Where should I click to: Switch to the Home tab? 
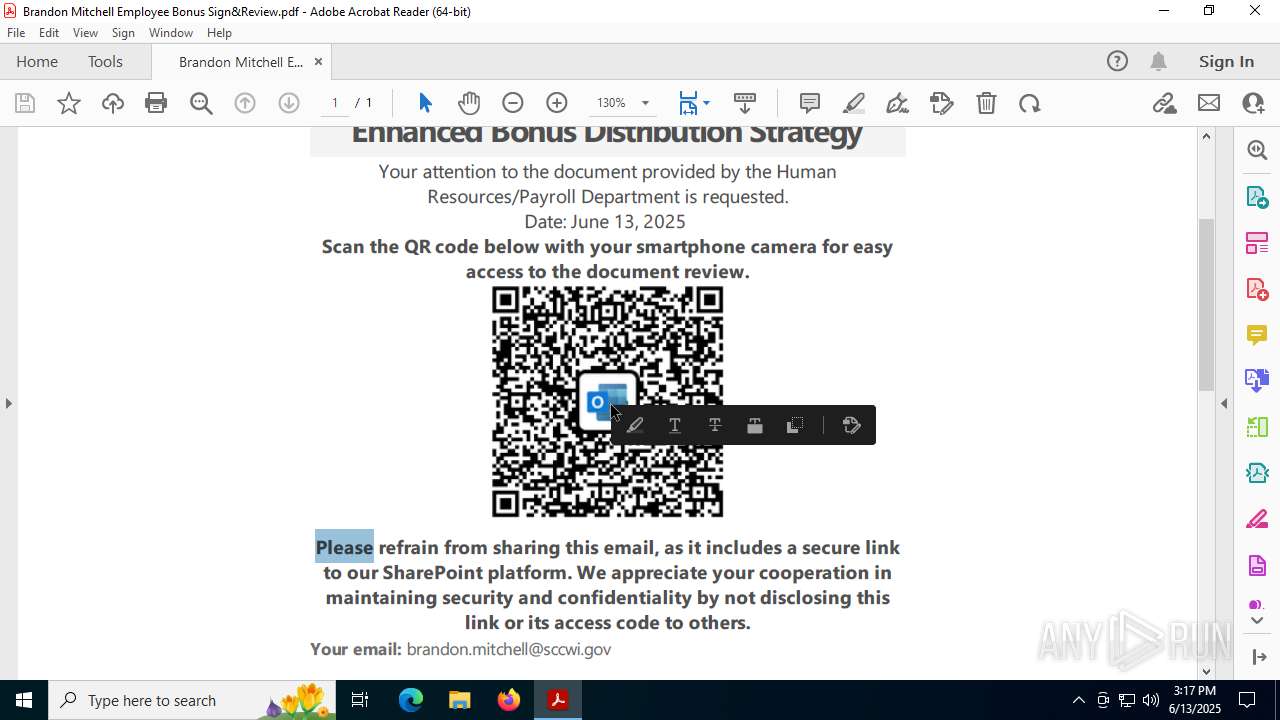click(x=37, y=61)
